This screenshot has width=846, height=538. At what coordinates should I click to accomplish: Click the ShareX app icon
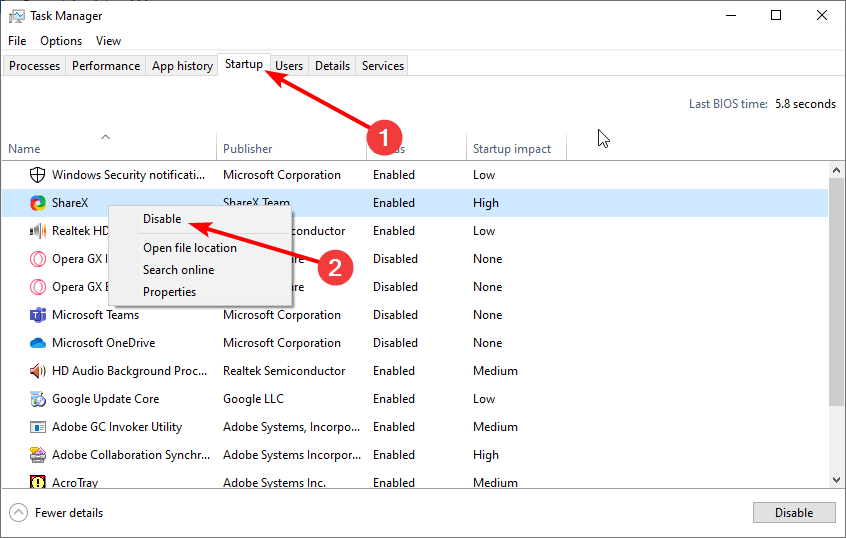[x=37, y=203]
